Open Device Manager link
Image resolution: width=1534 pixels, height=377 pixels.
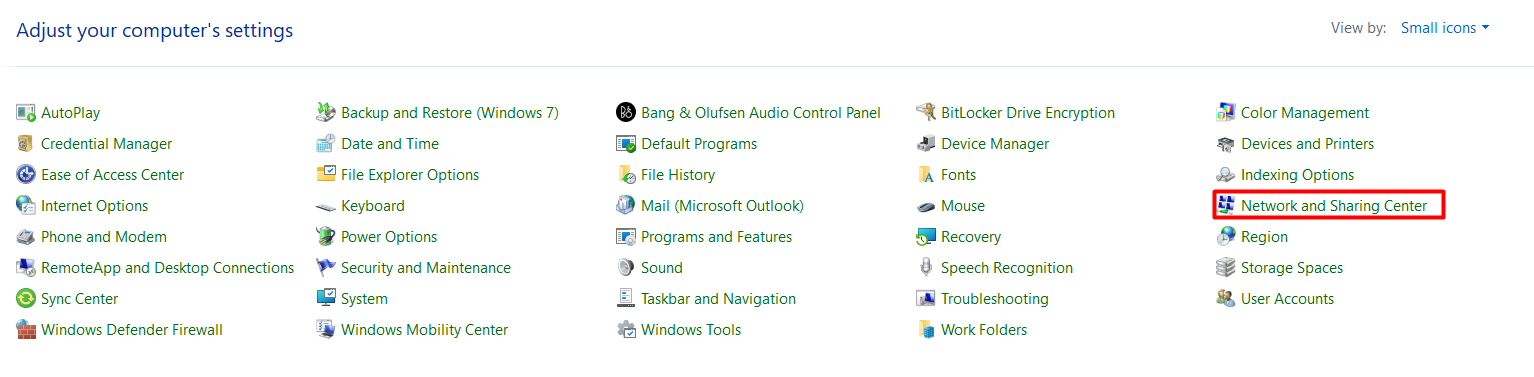995,144
